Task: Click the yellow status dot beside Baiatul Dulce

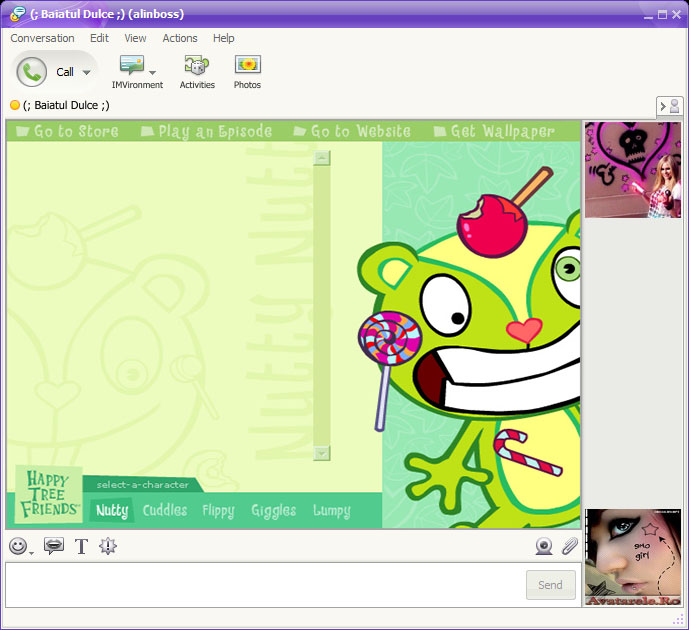Action: point(15,105)
